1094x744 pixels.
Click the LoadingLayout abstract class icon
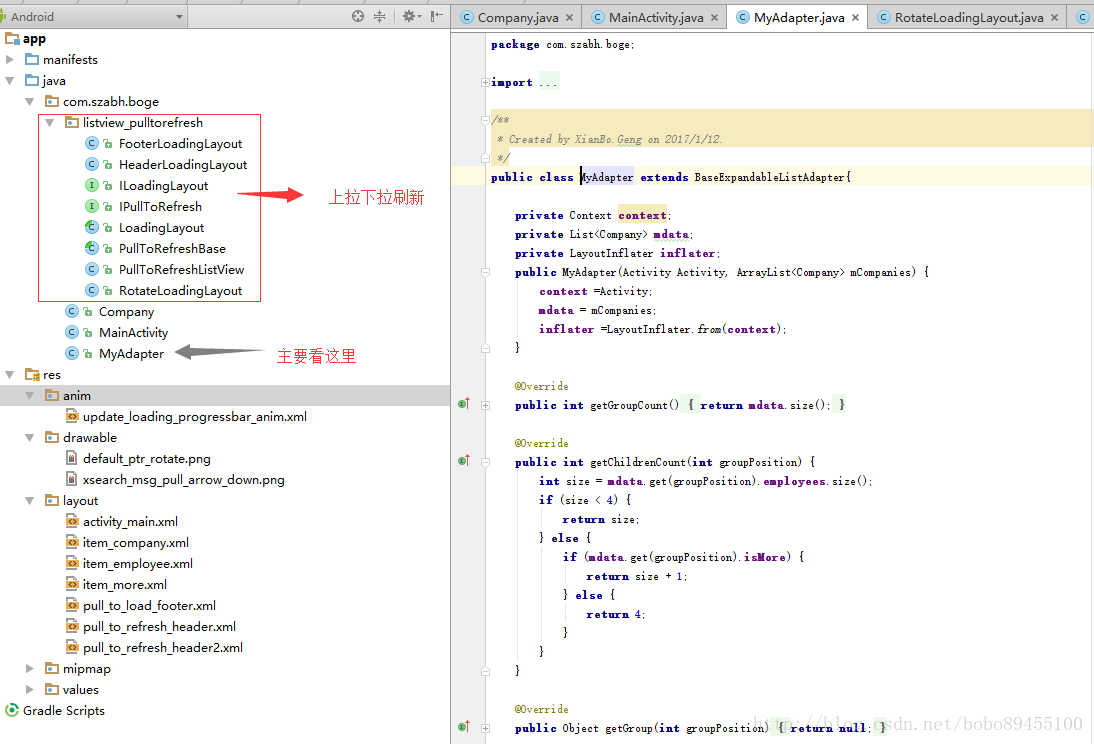tap(91, 227)
